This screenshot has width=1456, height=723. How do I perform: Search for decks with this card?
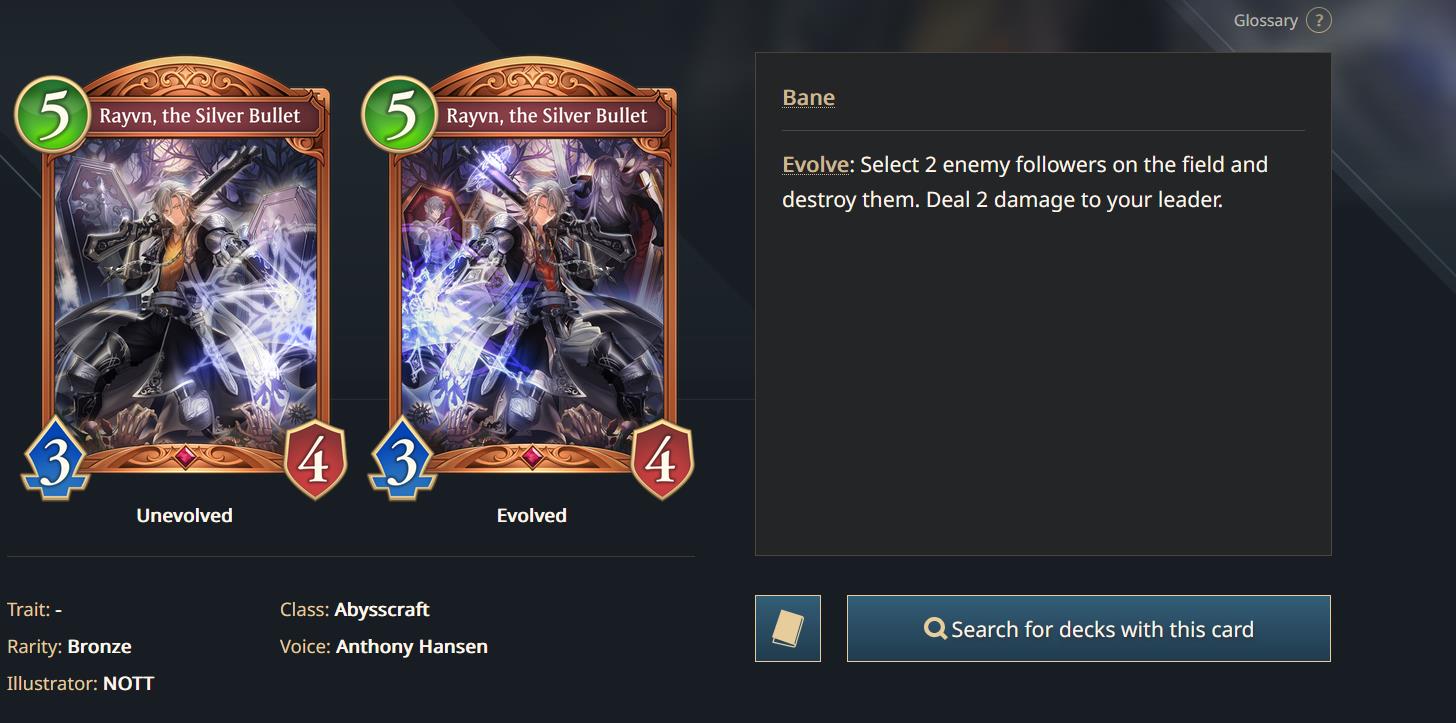tap(1088, 628)
